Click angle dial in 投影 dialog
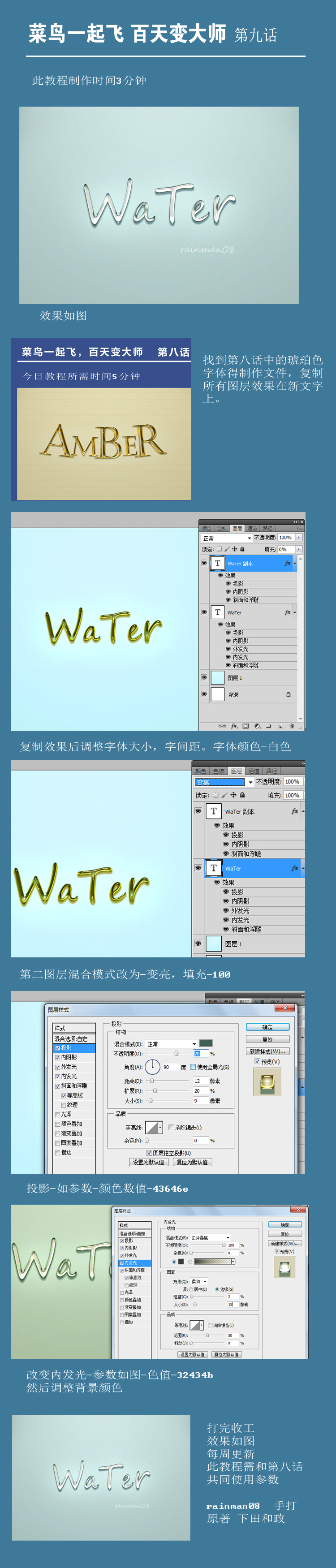This screenshot has width=336, height=1568. pos(152,1066)
